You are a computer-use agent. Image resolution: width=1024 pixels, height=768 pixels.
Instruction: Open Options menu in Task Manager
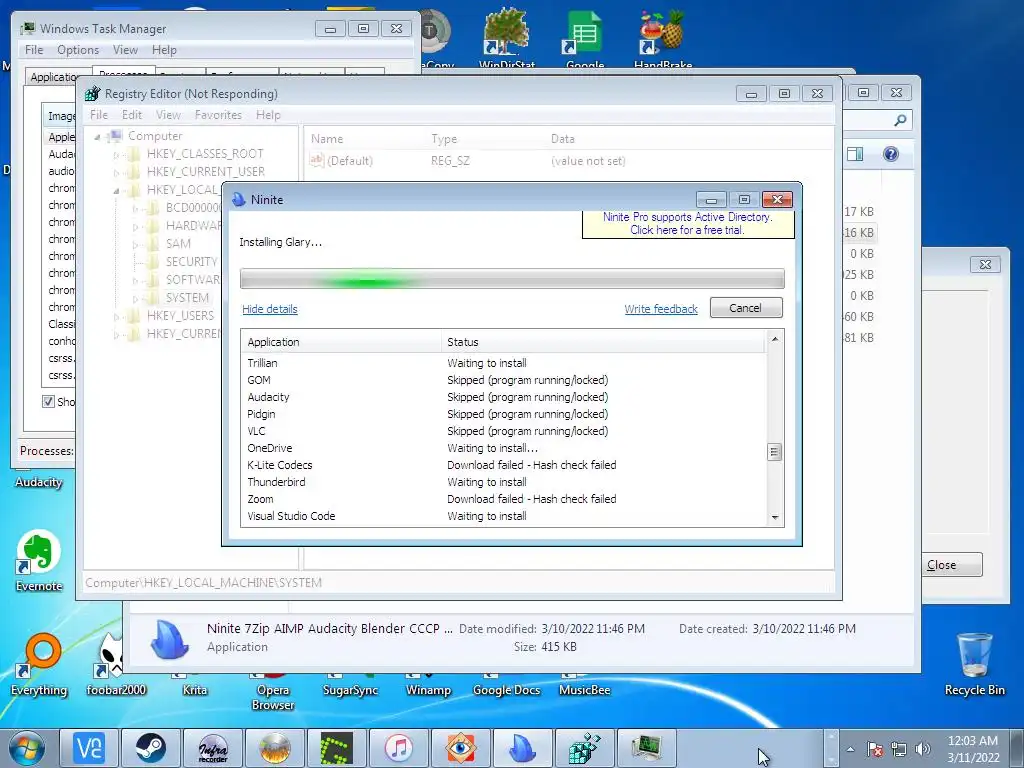click(x=78, y=50)
